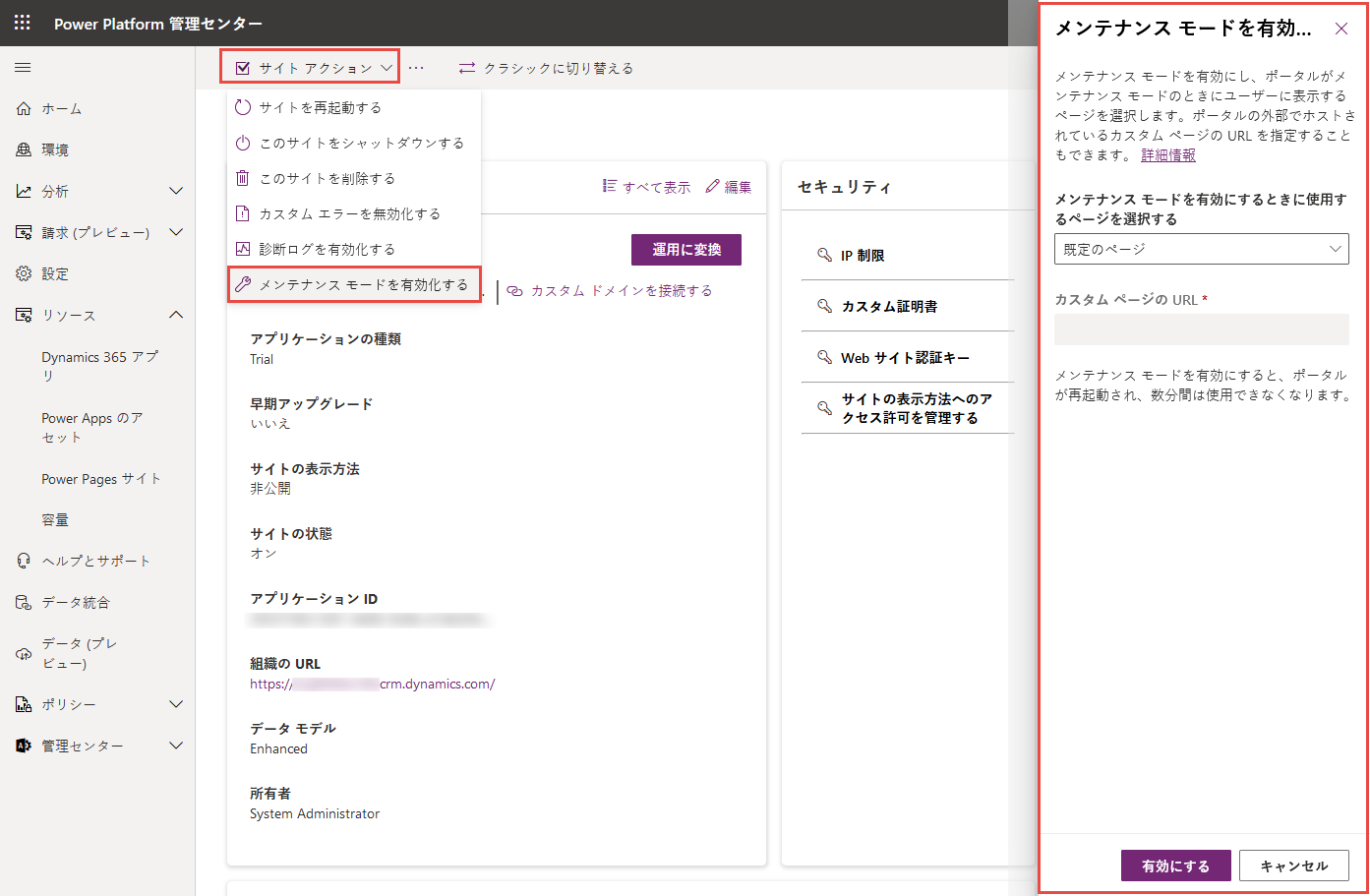Open the 組織の URL crm.dynamics.com link
The width and height of the screenshot is (1370, 896).
[x=373, y=684]
